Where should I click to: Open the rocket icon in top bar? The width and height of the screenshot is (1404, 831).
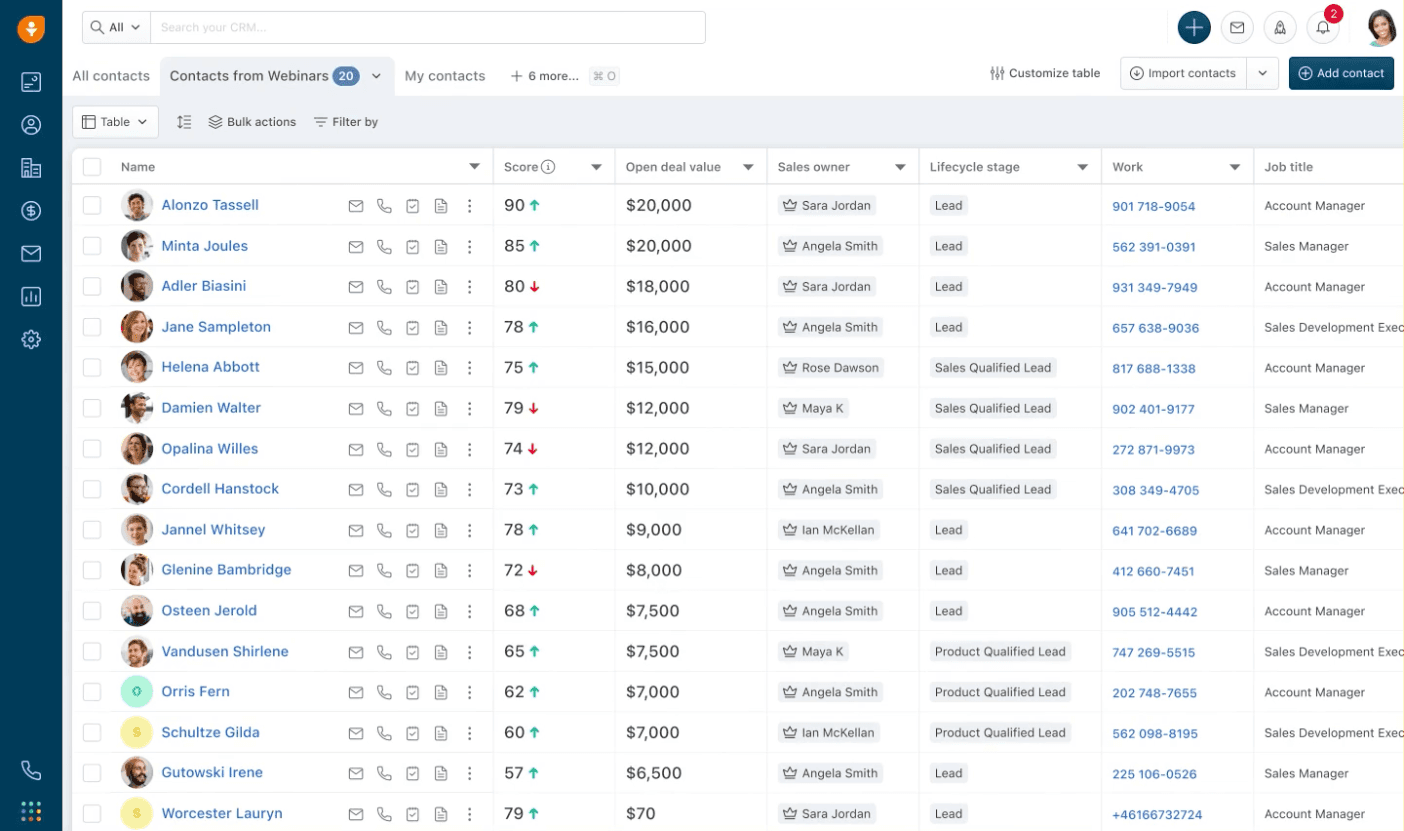1280,28
